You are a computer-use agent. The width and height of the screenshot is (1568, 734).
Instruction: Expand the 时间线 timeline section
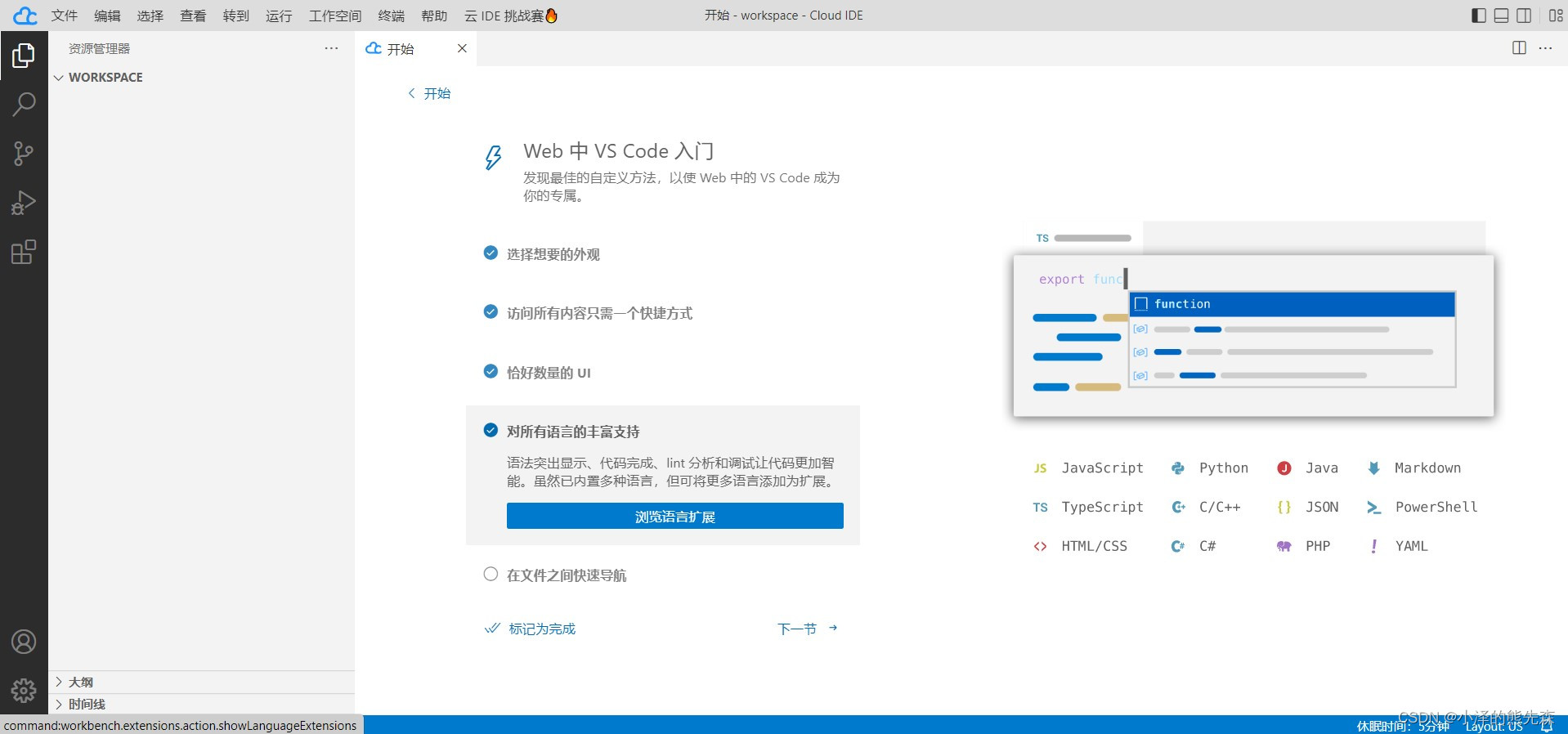click(202, 704)
